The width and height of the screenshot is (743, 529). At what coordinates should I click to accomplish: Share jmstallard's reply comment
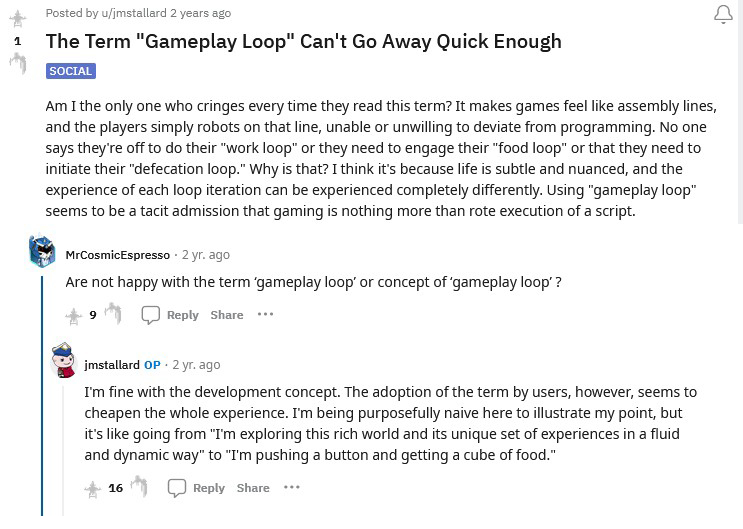point(253,488)
